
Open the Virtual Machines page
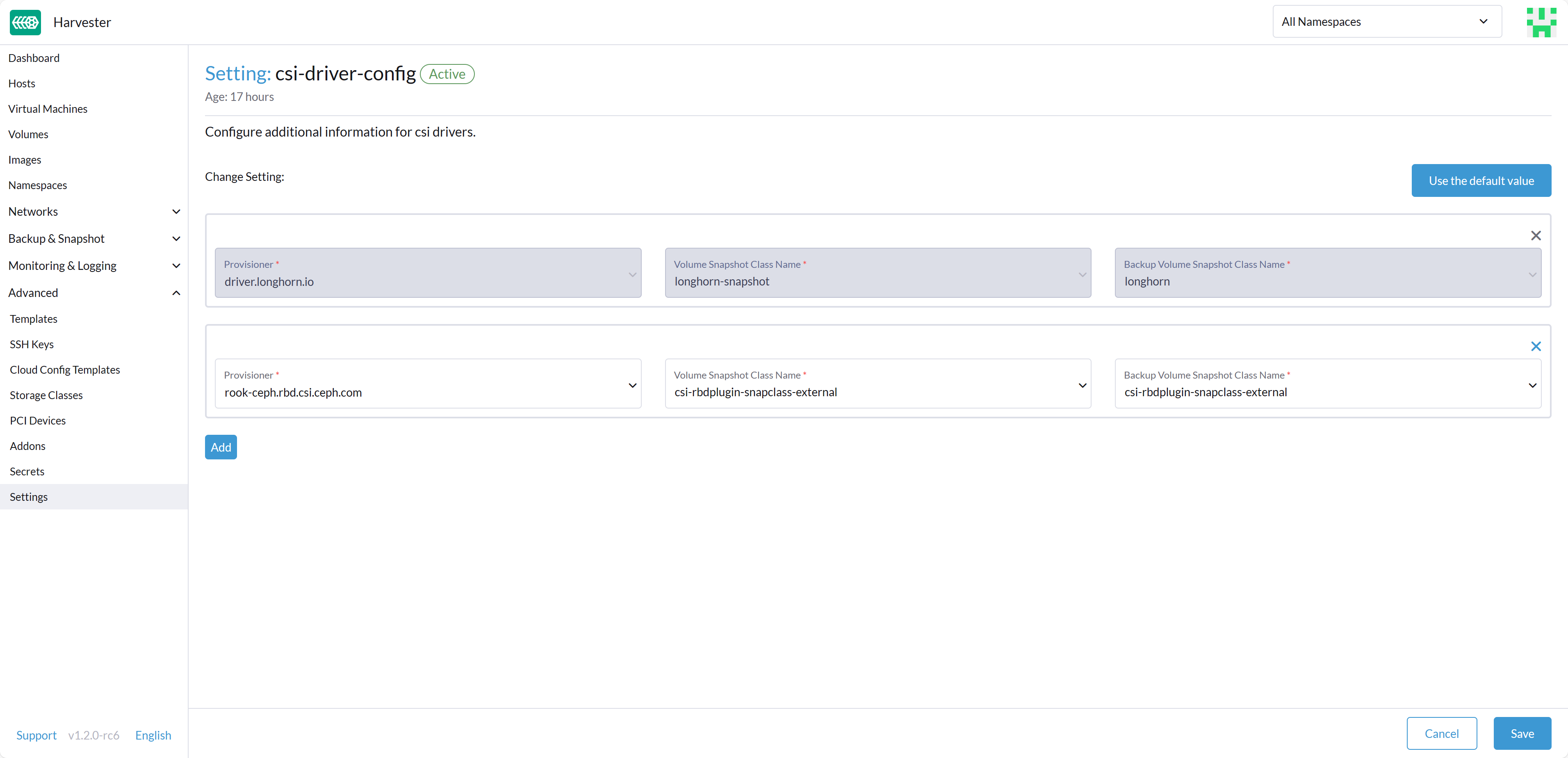pyautogui.click(x=48, y=108)
